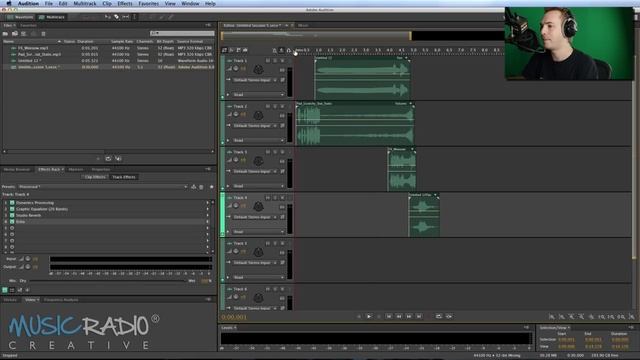Screen dimensions: 640x360
Task: Open Track 1 Default Stereo Input dropdown
Action: pyautogui.click(x=256, y=80)
